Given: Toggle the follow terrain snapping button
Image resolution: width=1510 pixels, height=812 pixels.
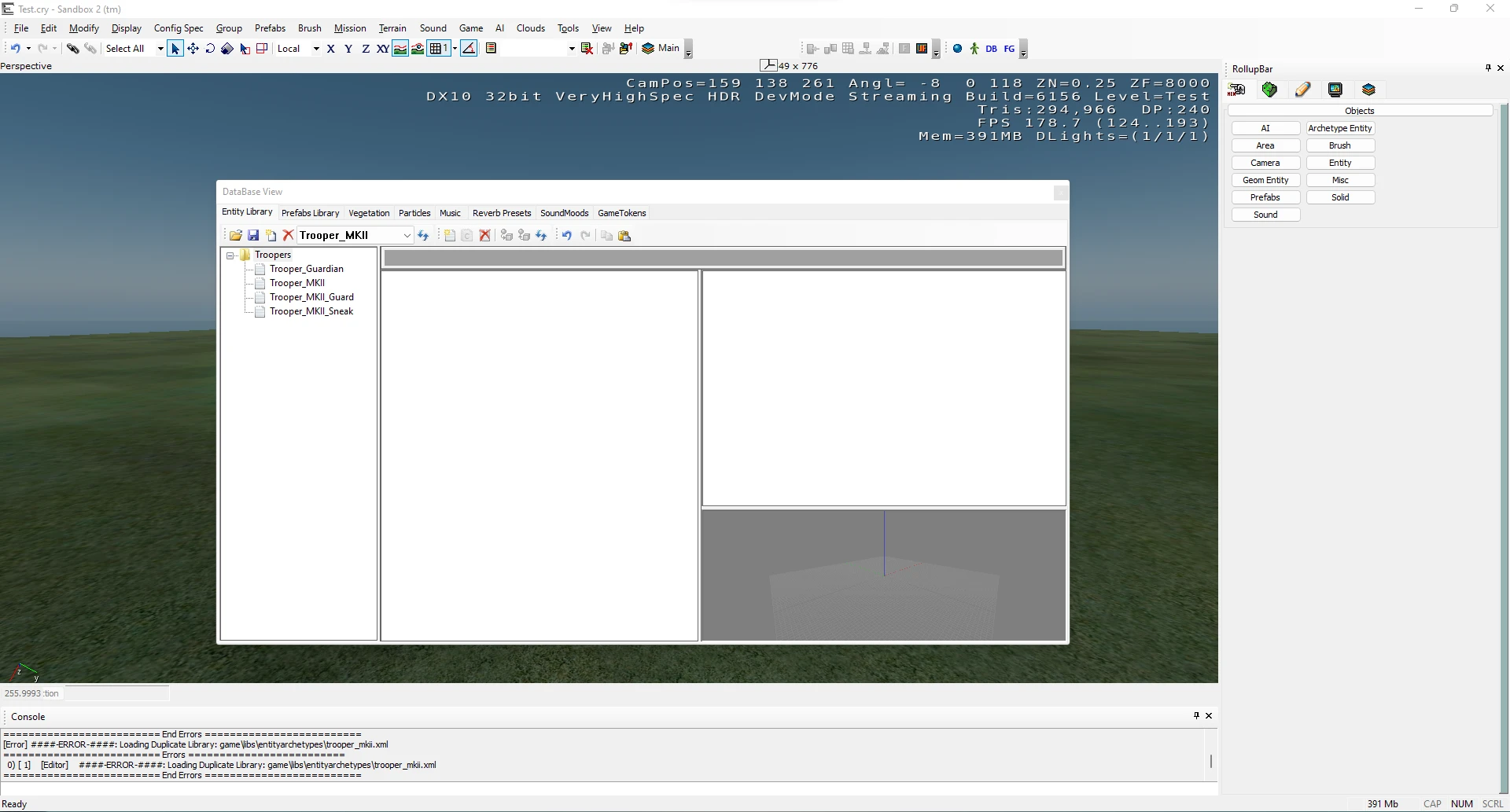Looking at the screenshot, I should [x=400, y=49].
